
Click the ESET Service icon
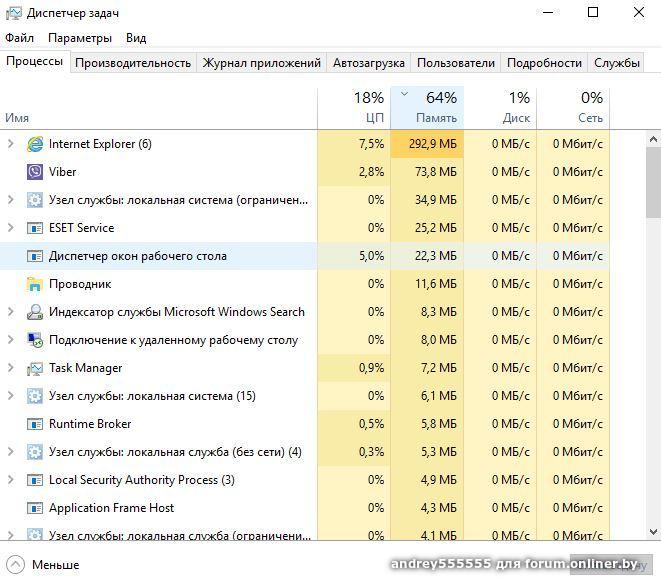coord(35,228)
